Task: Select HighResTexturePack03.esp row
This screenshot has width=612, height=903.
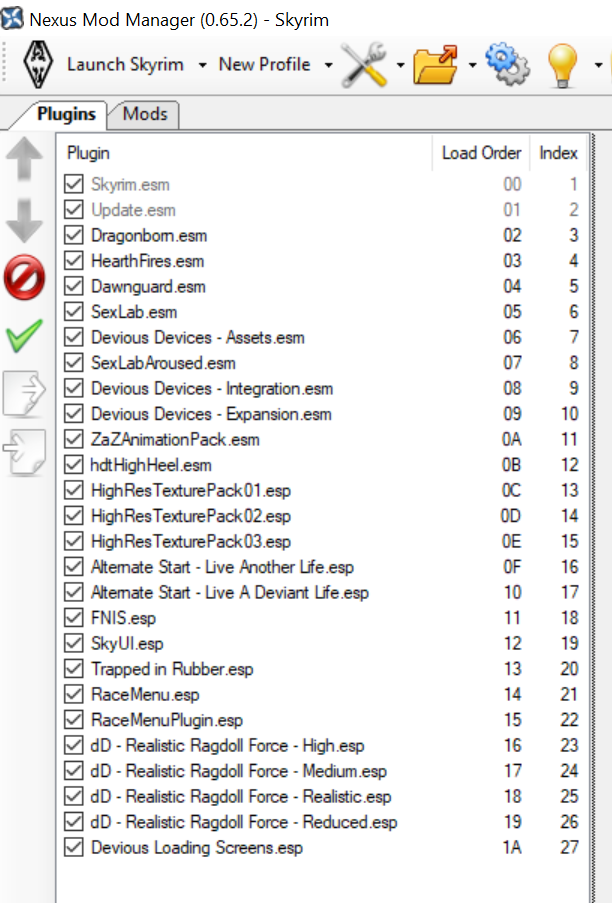Action: click(322, 541)
